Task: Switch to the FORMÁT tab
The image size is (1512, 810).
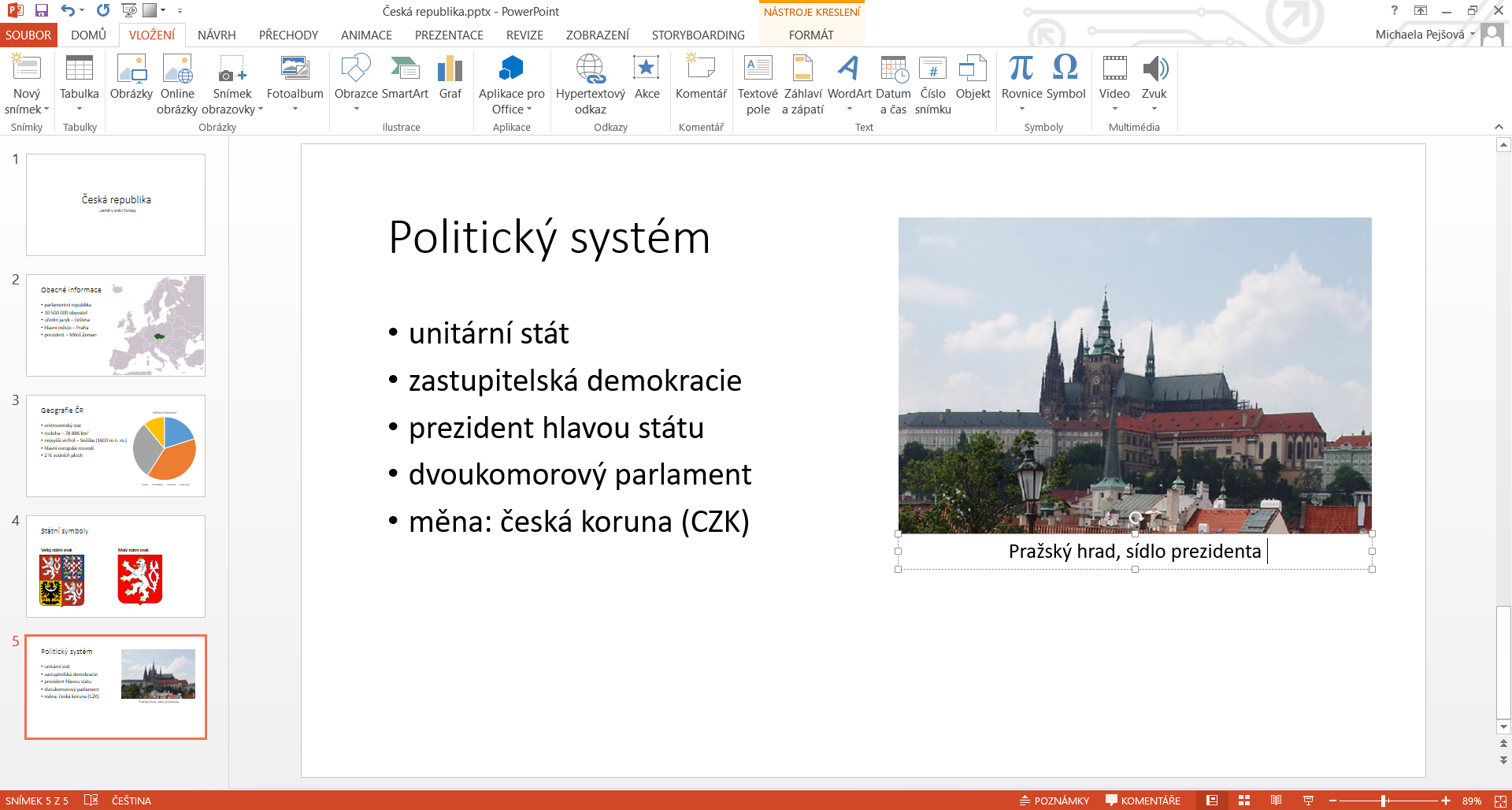Action: (811, 35)
